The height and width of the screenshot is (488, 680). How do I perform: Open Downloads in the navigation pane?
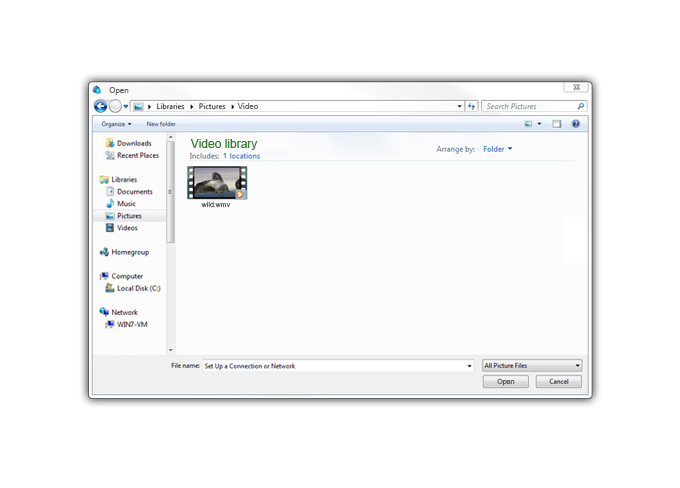(128, 143)
